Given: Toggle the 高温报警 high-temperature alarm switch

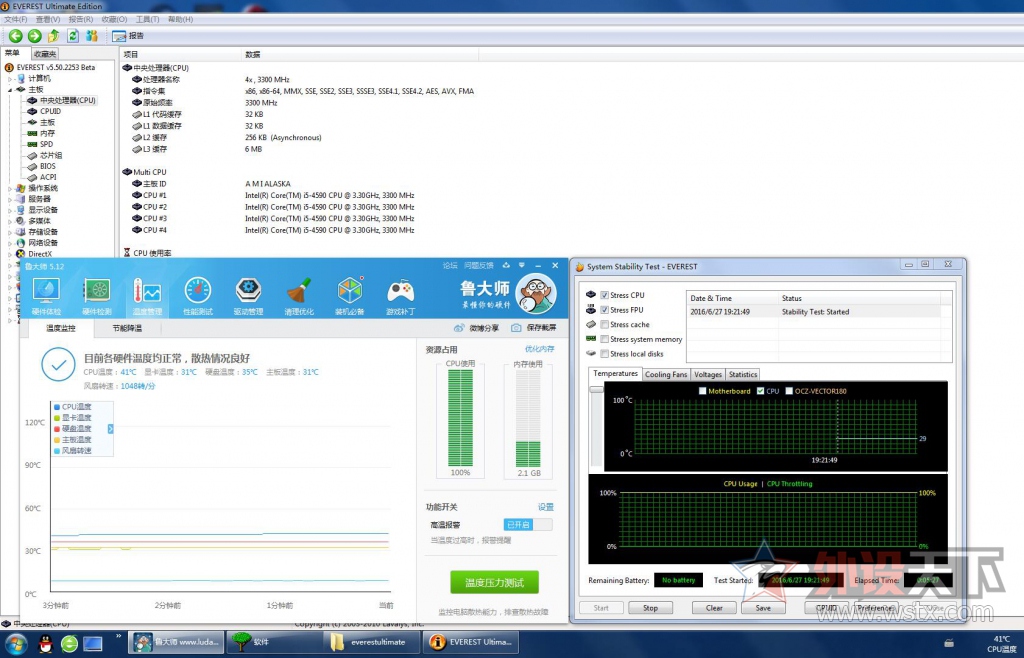Looking at the screenshot, I should (x=528, y=524).
